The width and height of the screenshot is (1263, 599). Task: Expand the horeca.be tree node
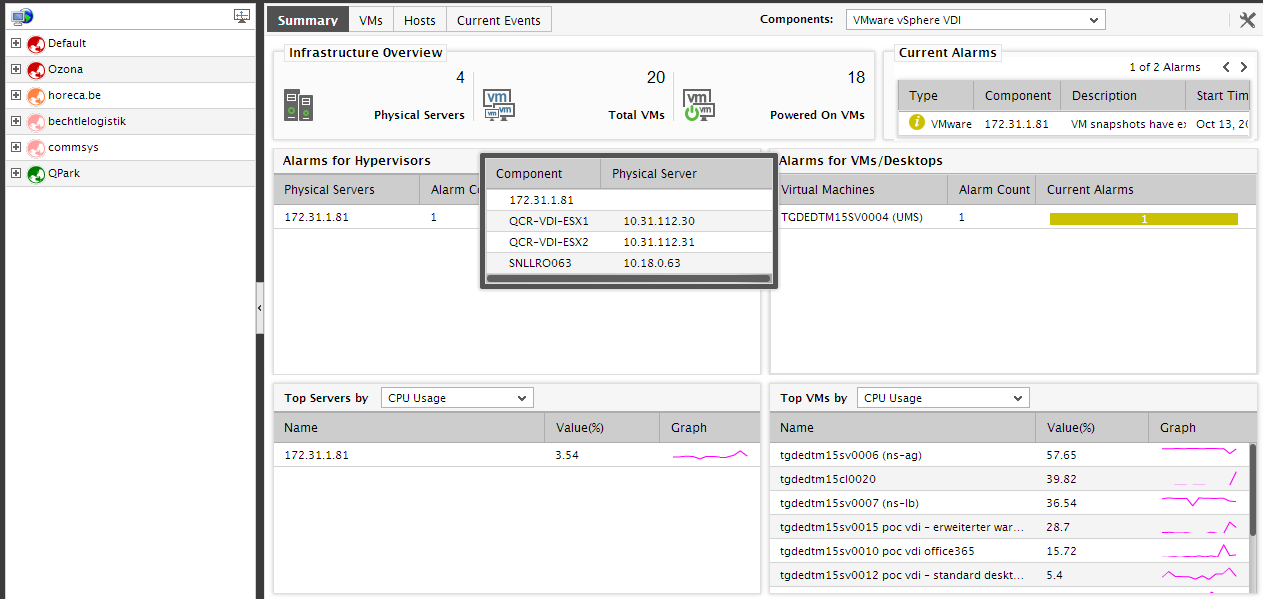click(16, 96)
